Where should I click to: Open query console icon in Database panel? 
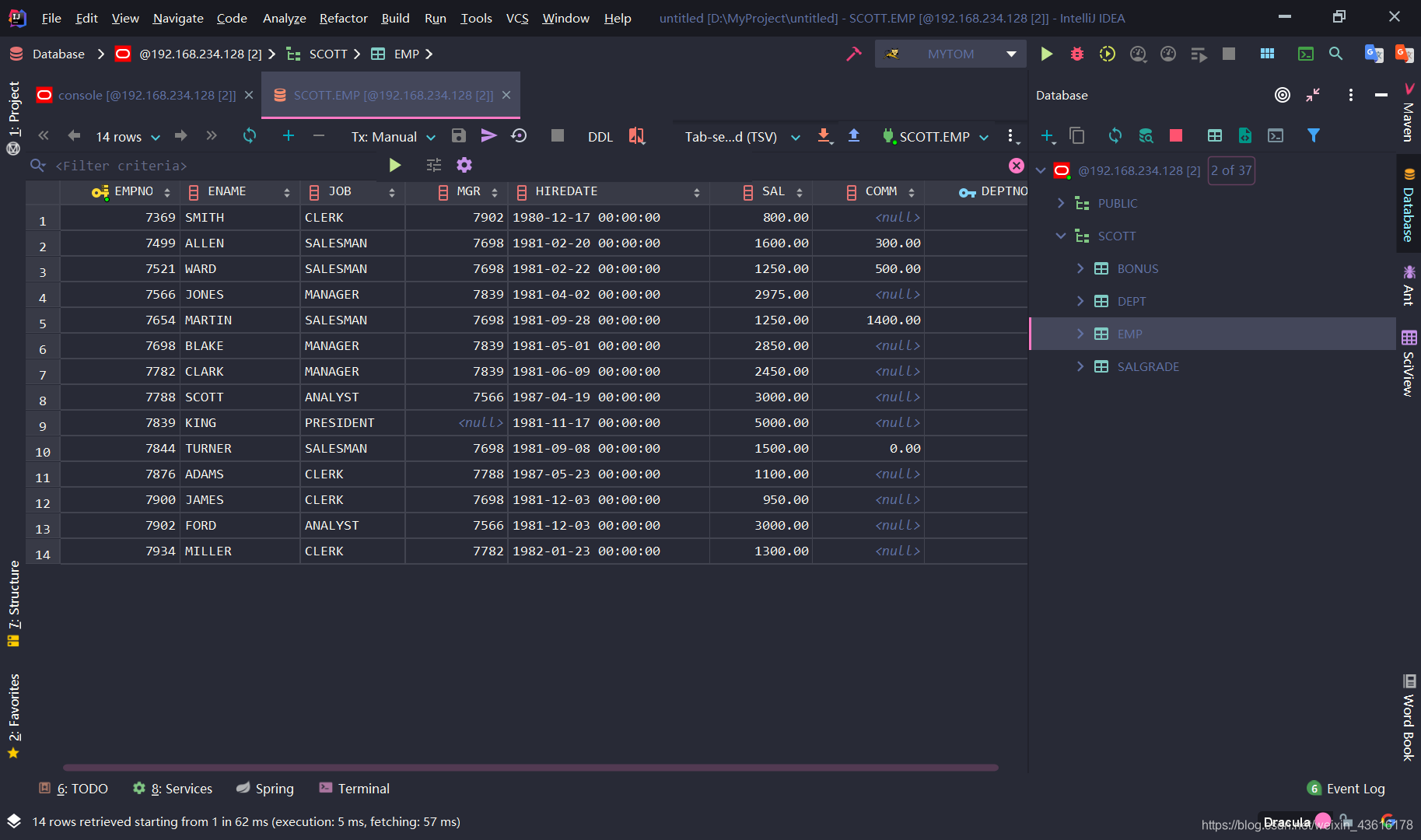click(x=1276, y=135)
